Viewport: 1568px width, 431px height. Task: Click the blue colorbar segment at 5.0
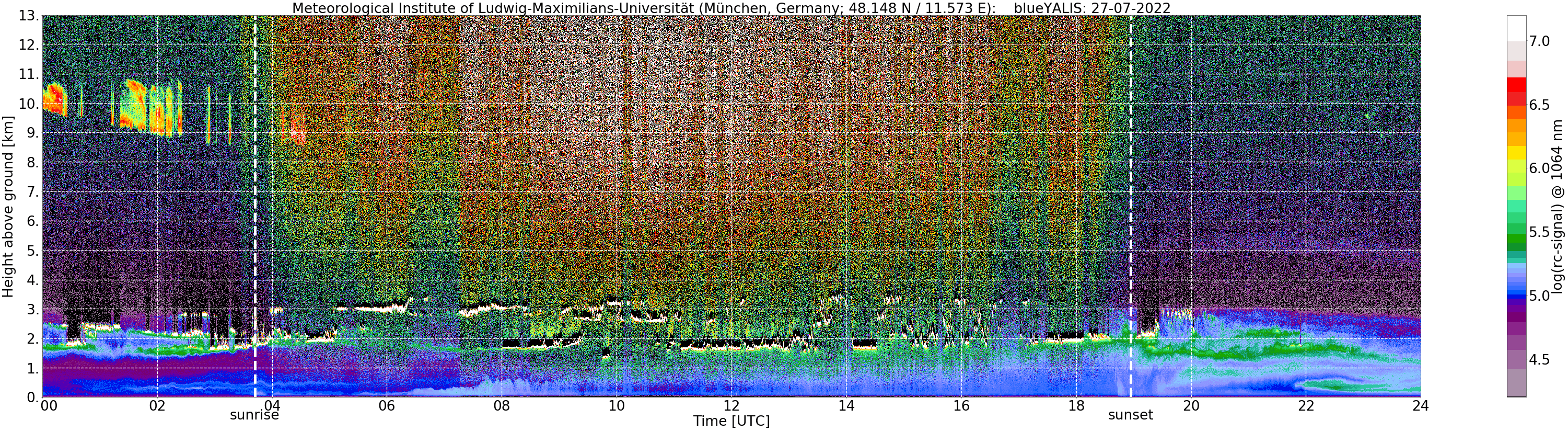(x=1516, y=297)
